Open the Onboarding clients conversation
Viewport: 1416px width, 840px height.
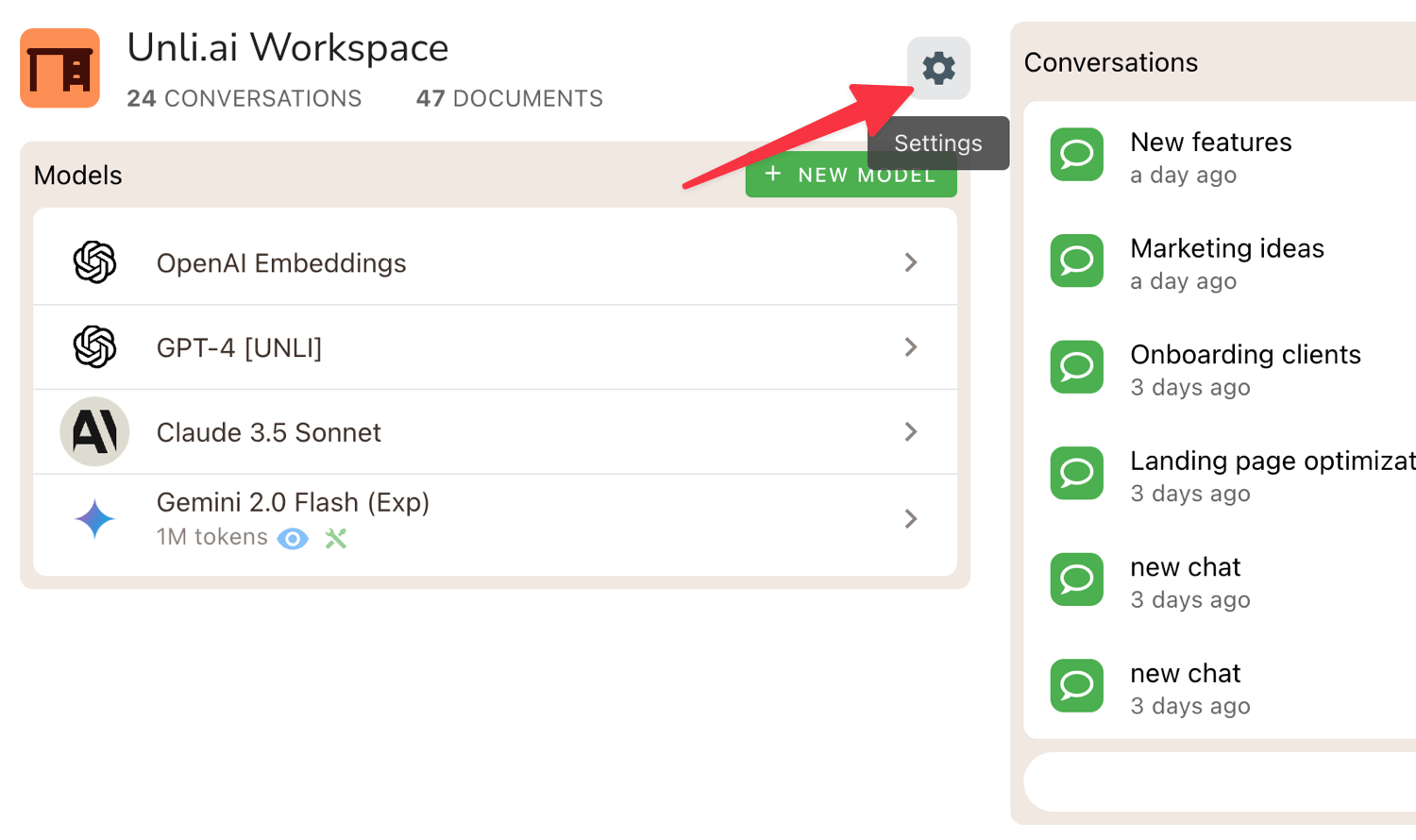[1244, 368]
